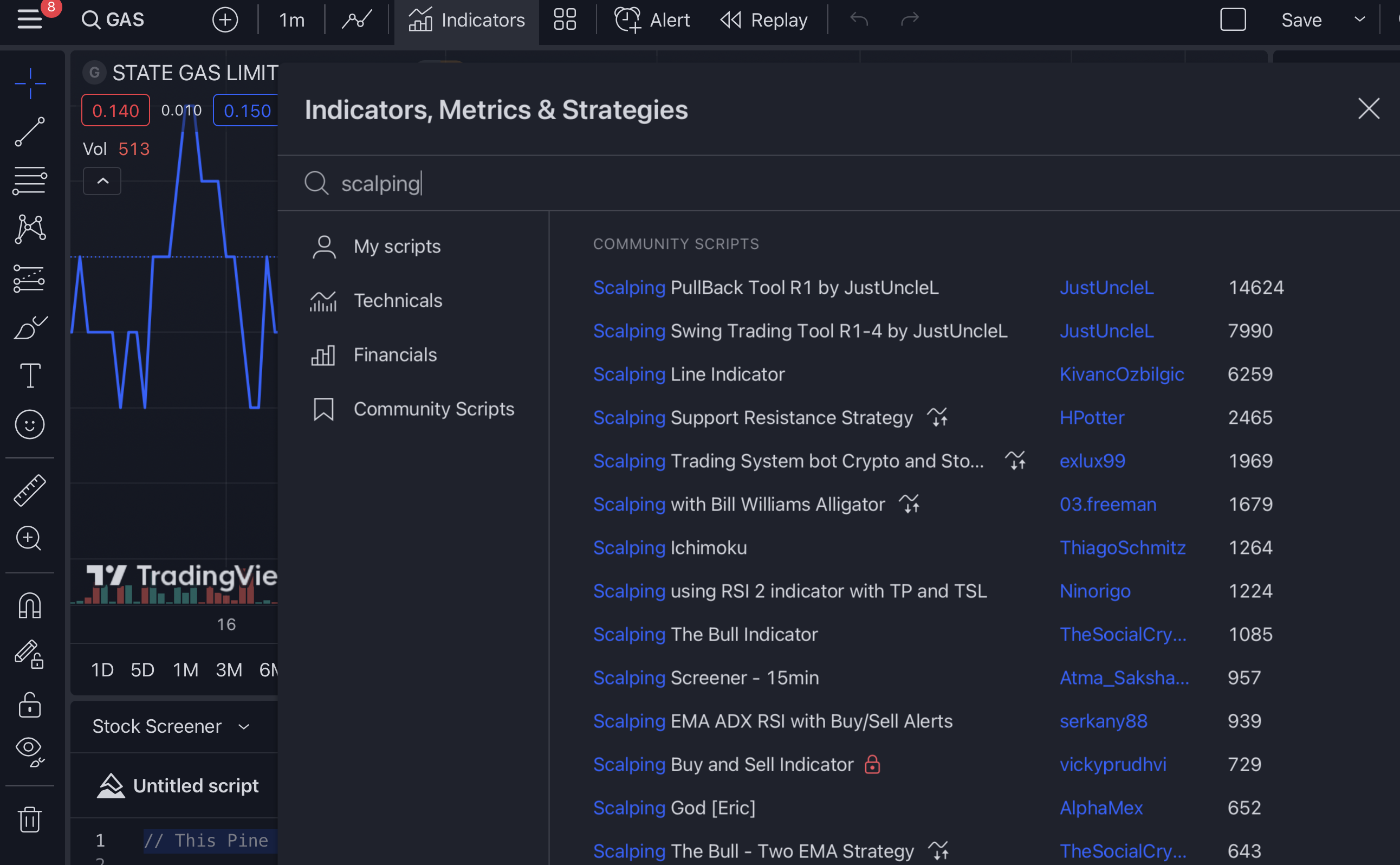The width and height of the screenshot is (1400, 865).
Task: Click the zoom in tool
Action: tap(29, 538)
